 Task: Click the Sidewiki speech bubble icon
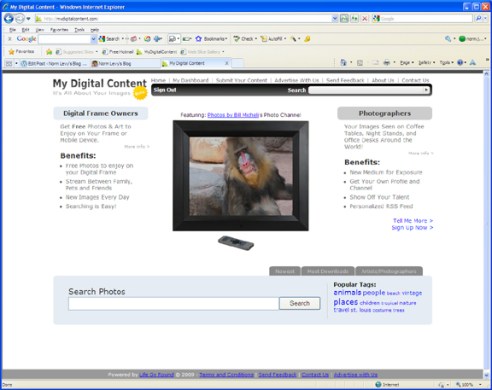[x=172, y=39]
